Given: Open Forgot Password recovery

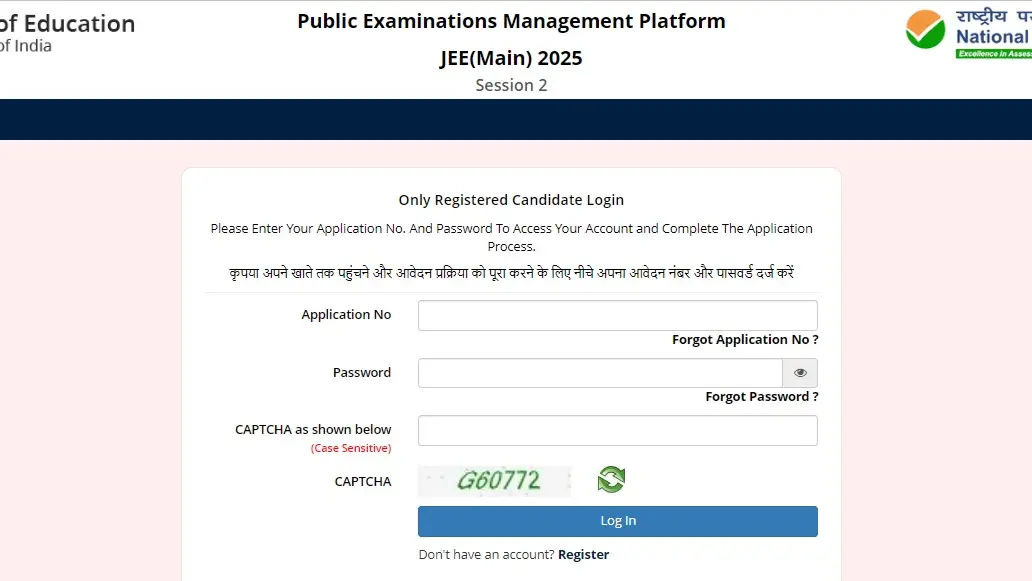Looking at the screenshot, I should pos(761,396).
